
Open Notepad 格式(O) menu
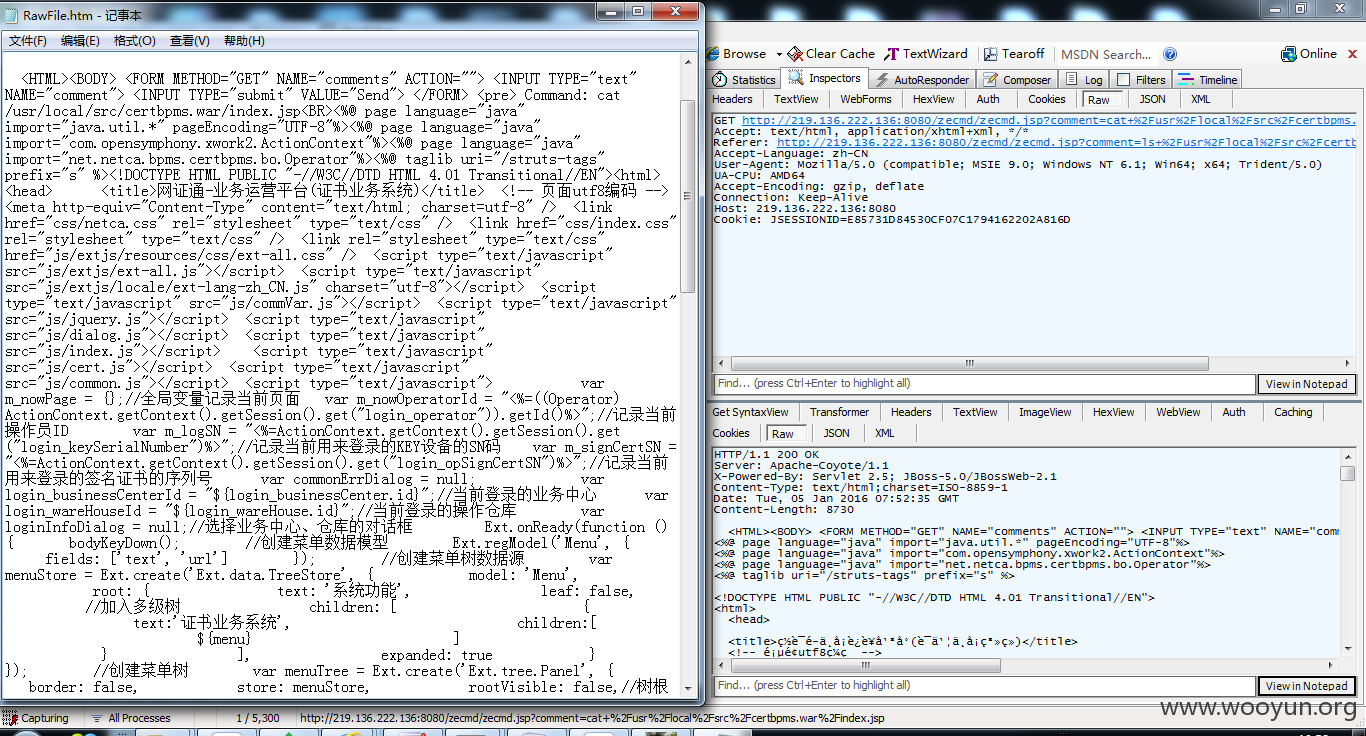tap(134, 41)
